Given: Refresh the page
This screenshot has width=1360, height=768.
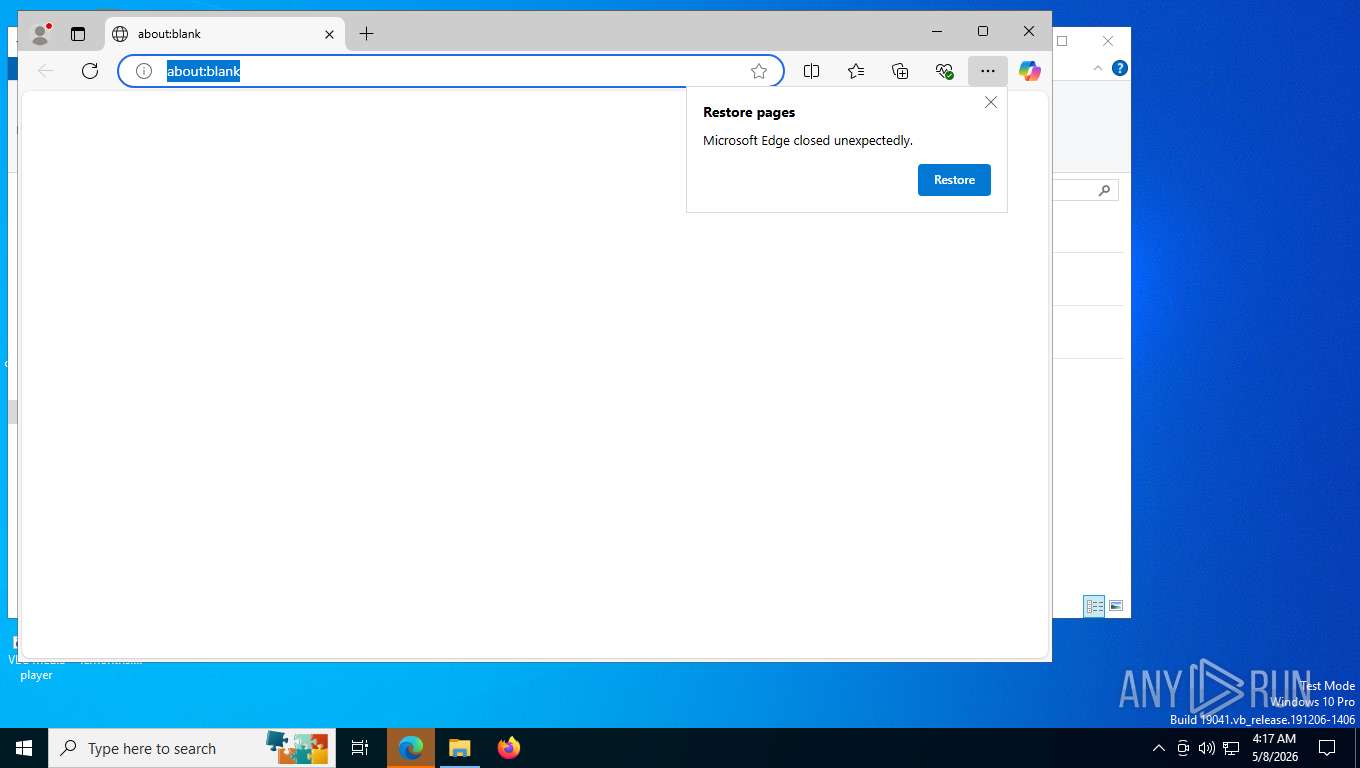Looking at the screenshot, I should tap(90, 71).
